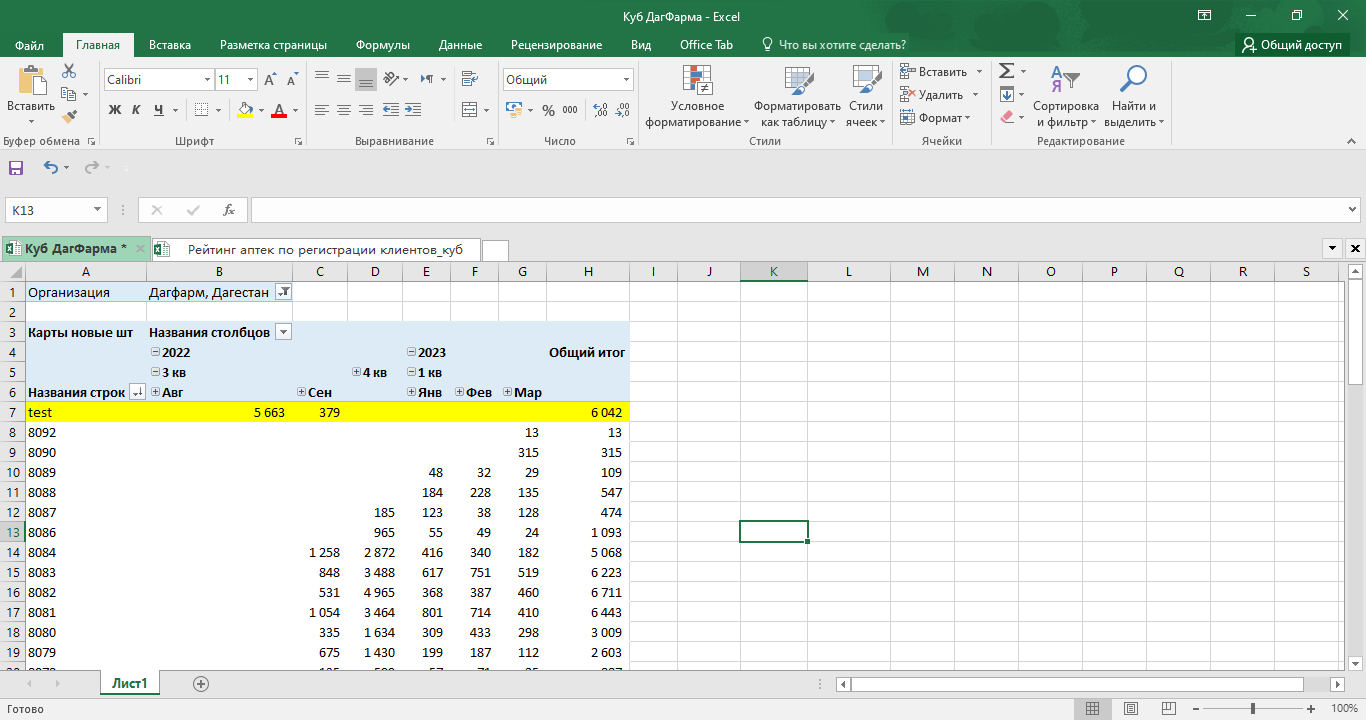Open the number format dropdown showing Общий

(627, 80)
